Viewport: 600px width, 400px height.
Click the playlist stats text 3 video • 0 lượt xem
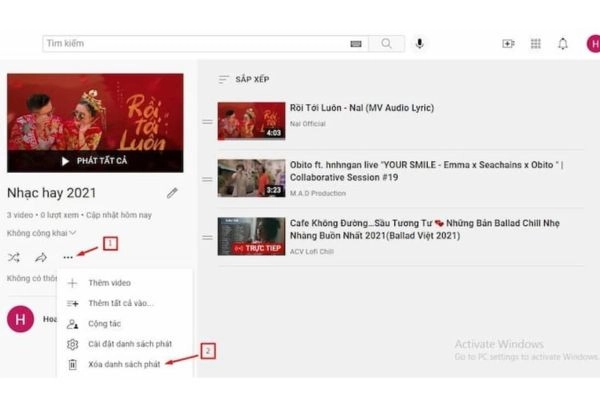tap(79, 215)
